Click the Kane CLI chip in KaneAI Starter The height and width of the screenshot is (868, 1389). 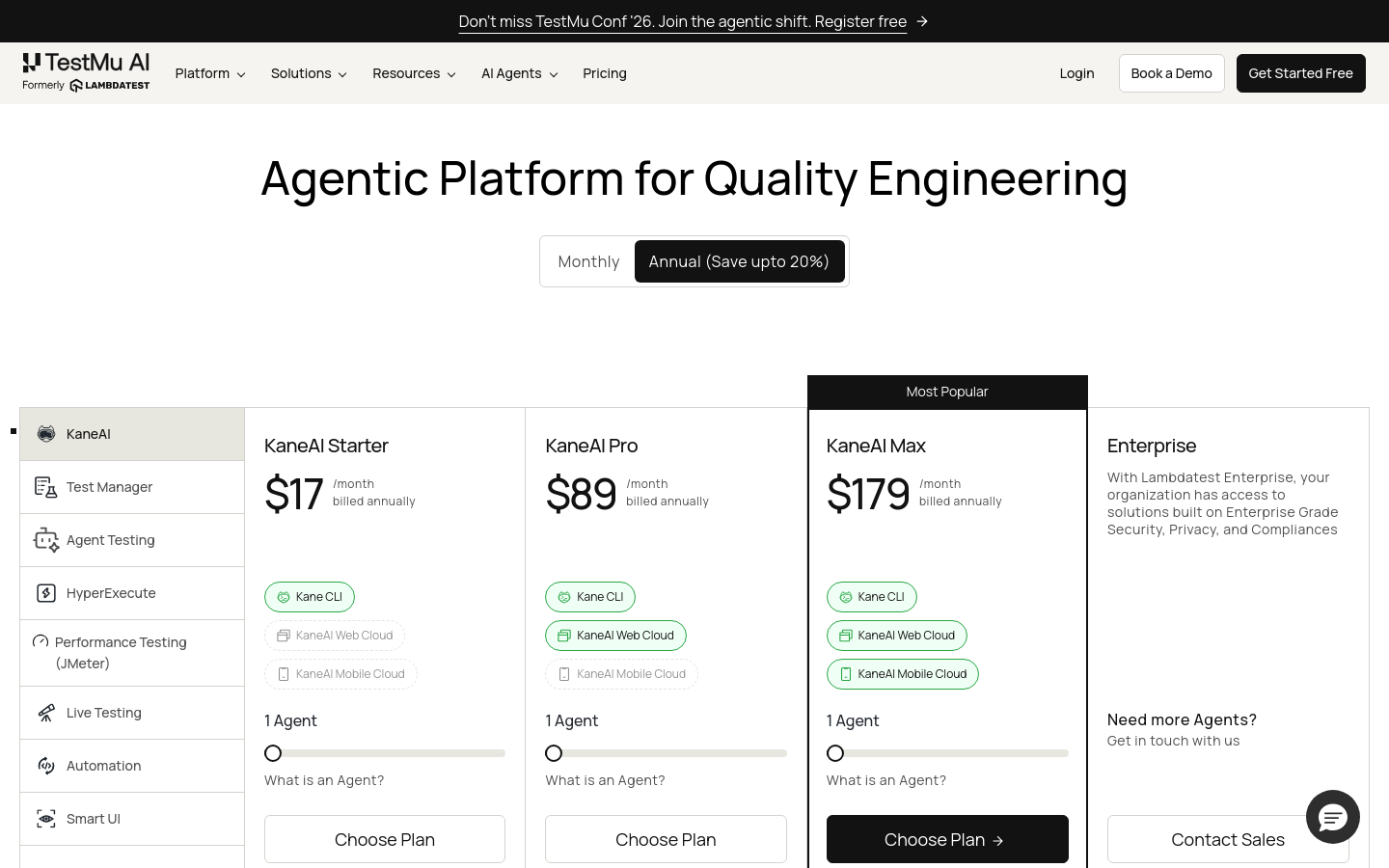(310, 597)
